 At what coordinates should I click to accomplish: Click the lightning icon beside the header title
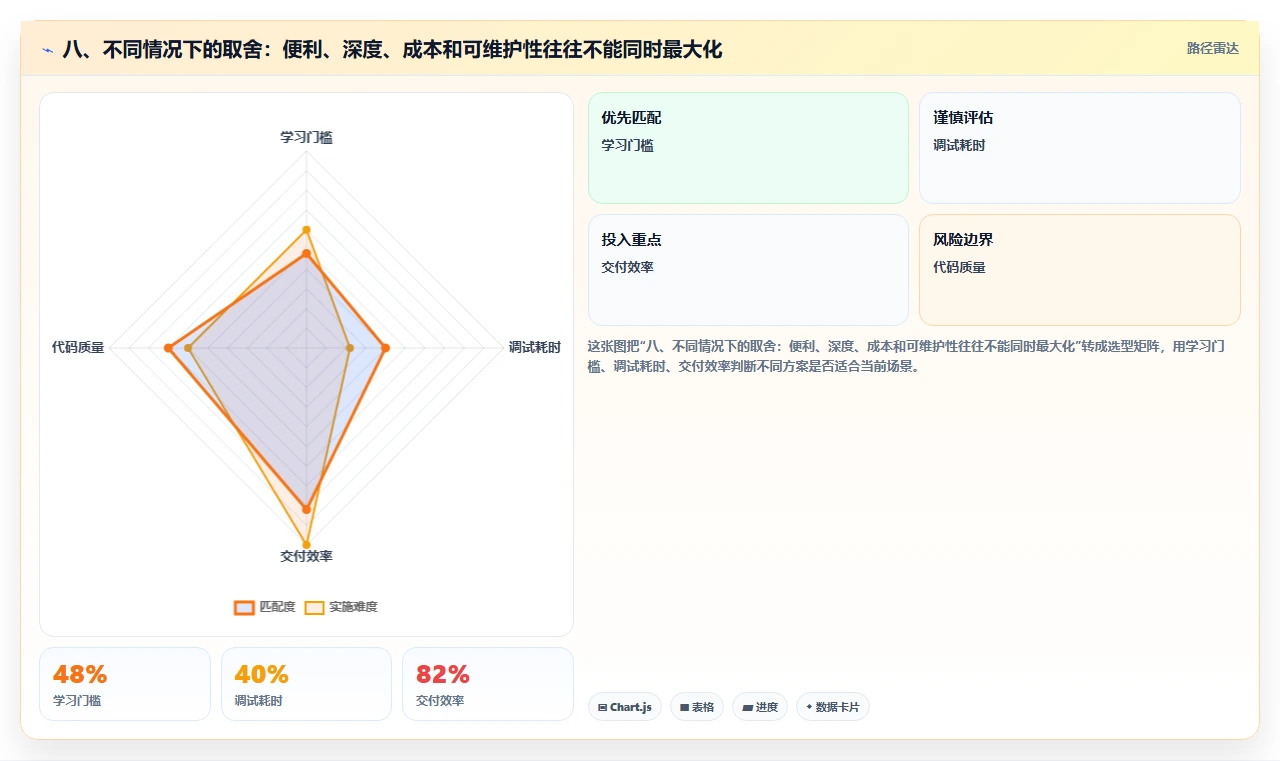tap(47, 49)
